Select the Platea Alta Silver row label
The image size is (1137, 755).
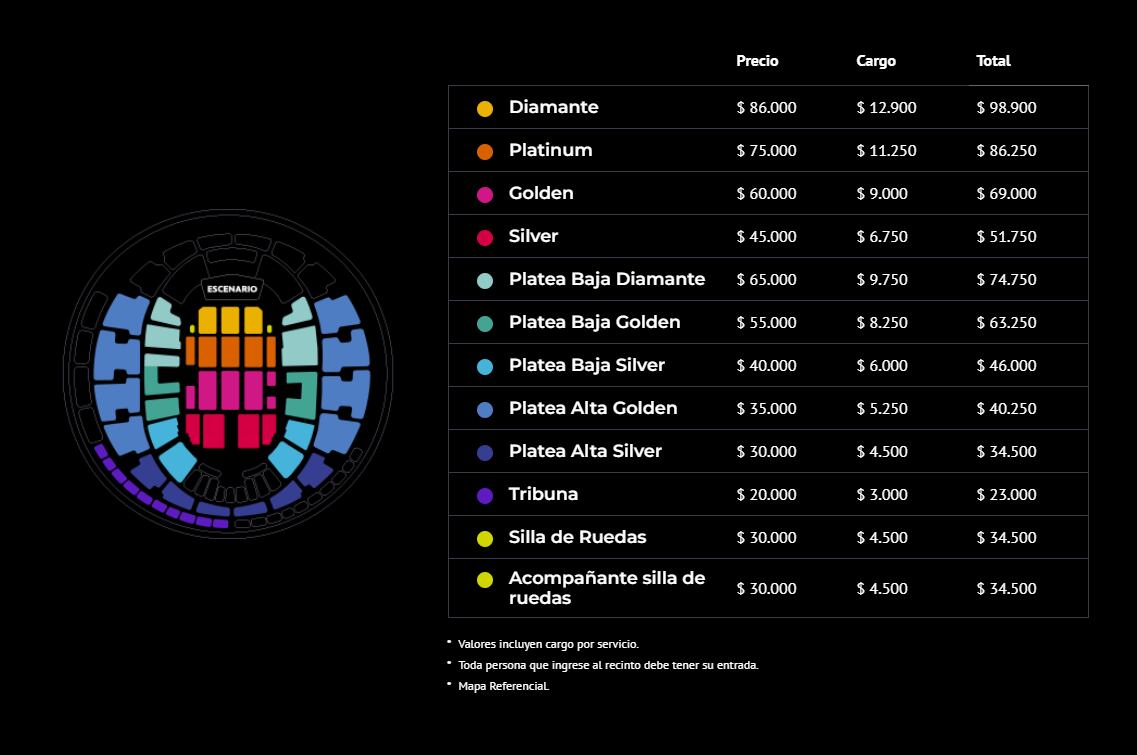point(585,451)
